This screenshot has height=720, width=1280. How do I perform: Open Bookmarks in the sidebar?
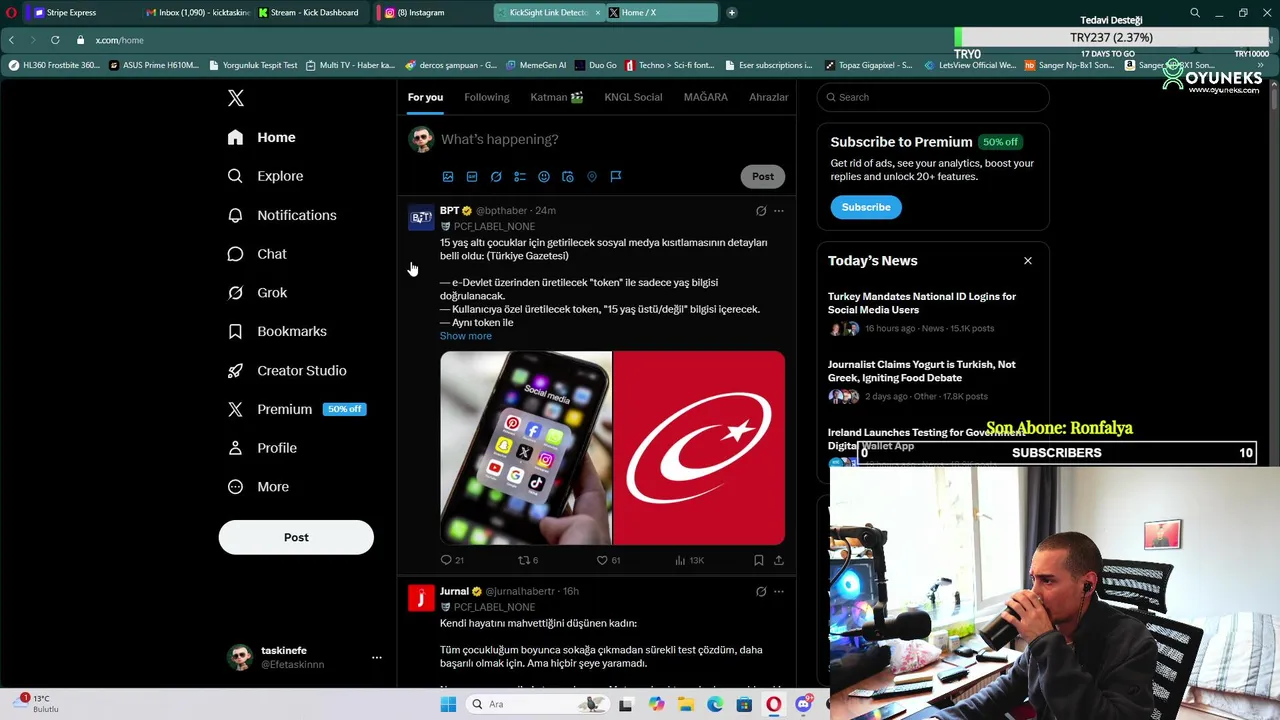click(277, 331)
